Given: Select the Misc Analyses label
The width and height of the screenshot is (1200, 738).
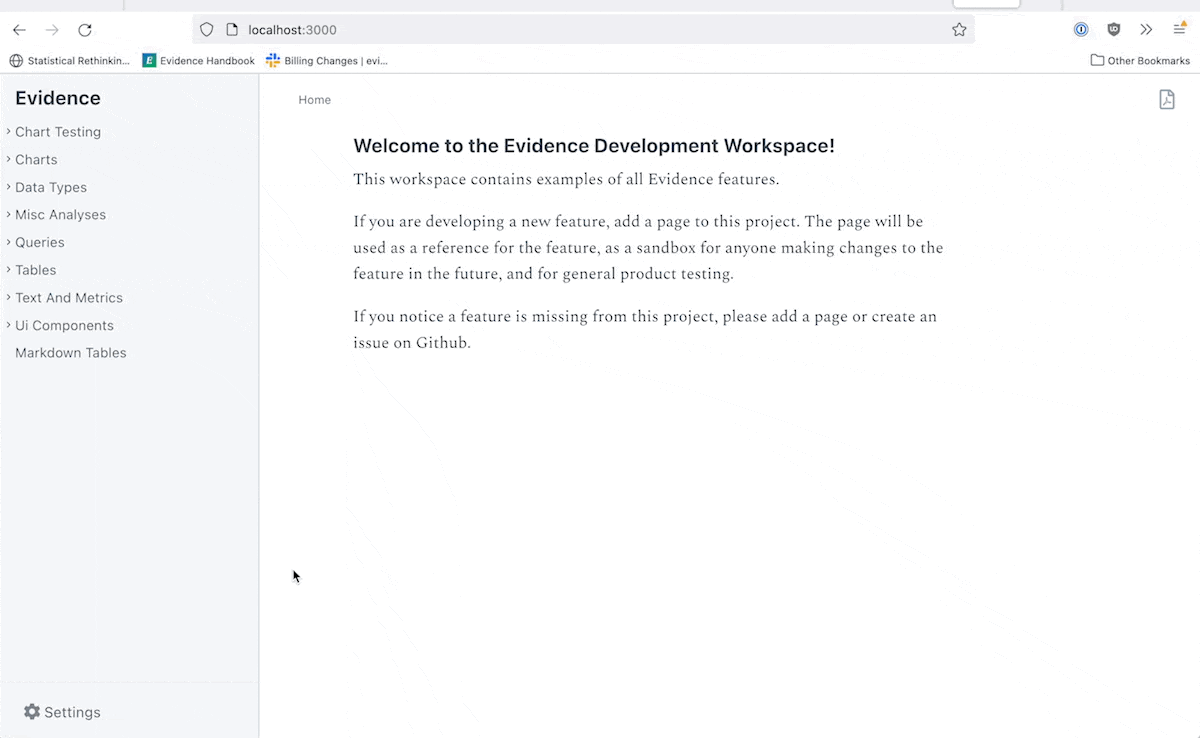Looking at the screenshot, I should pos(60,215).
